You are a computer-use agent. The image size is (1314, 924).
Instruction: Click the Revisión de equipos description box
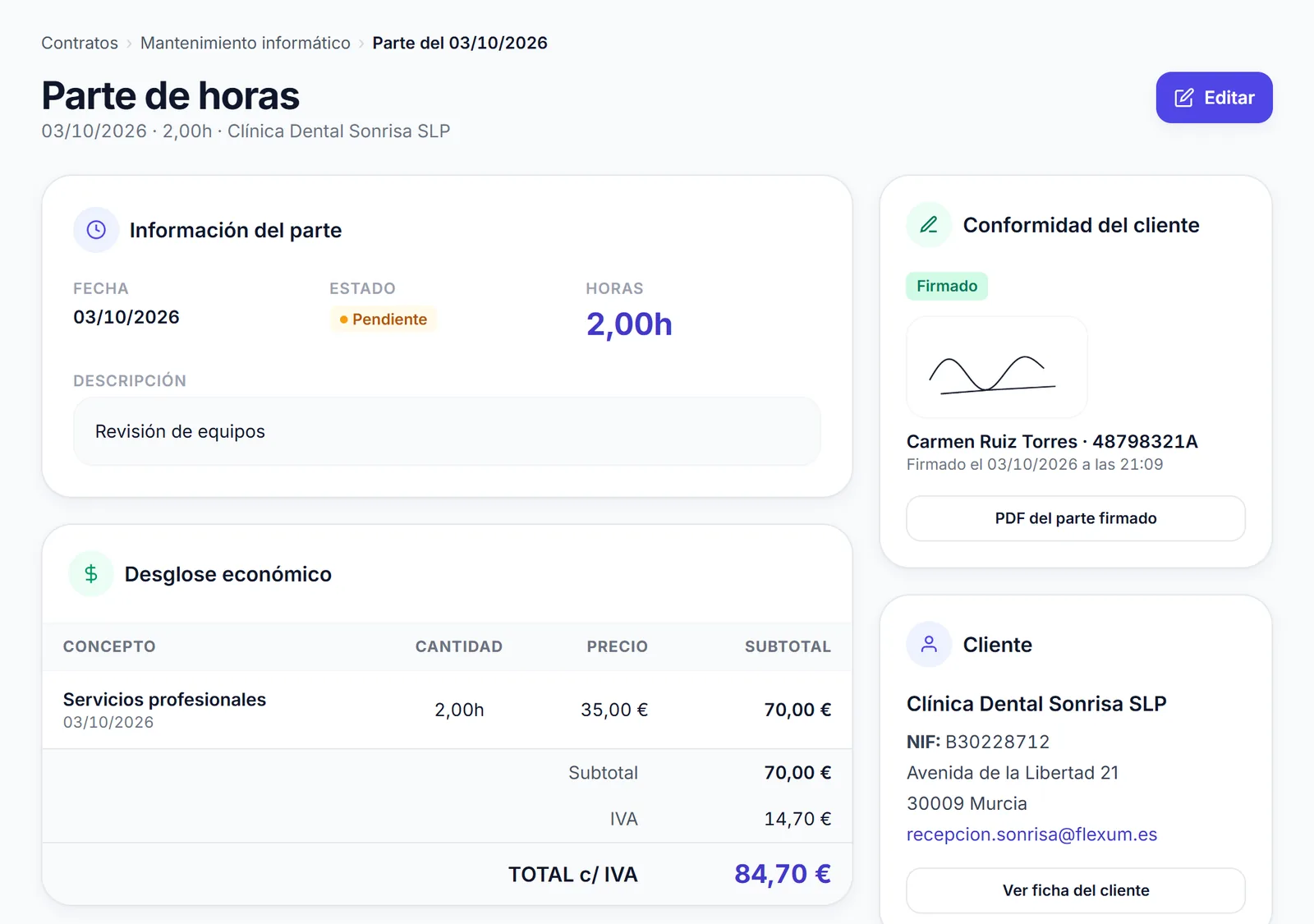(447, 431)
